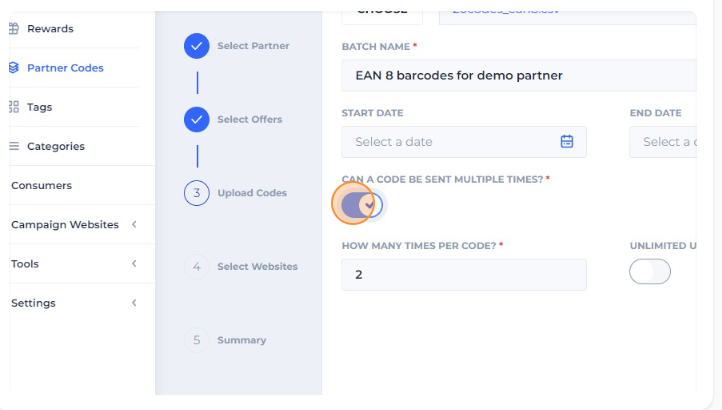Click the End Date field
This screenshot has width=722, height=410.
[x=665, y=142]
